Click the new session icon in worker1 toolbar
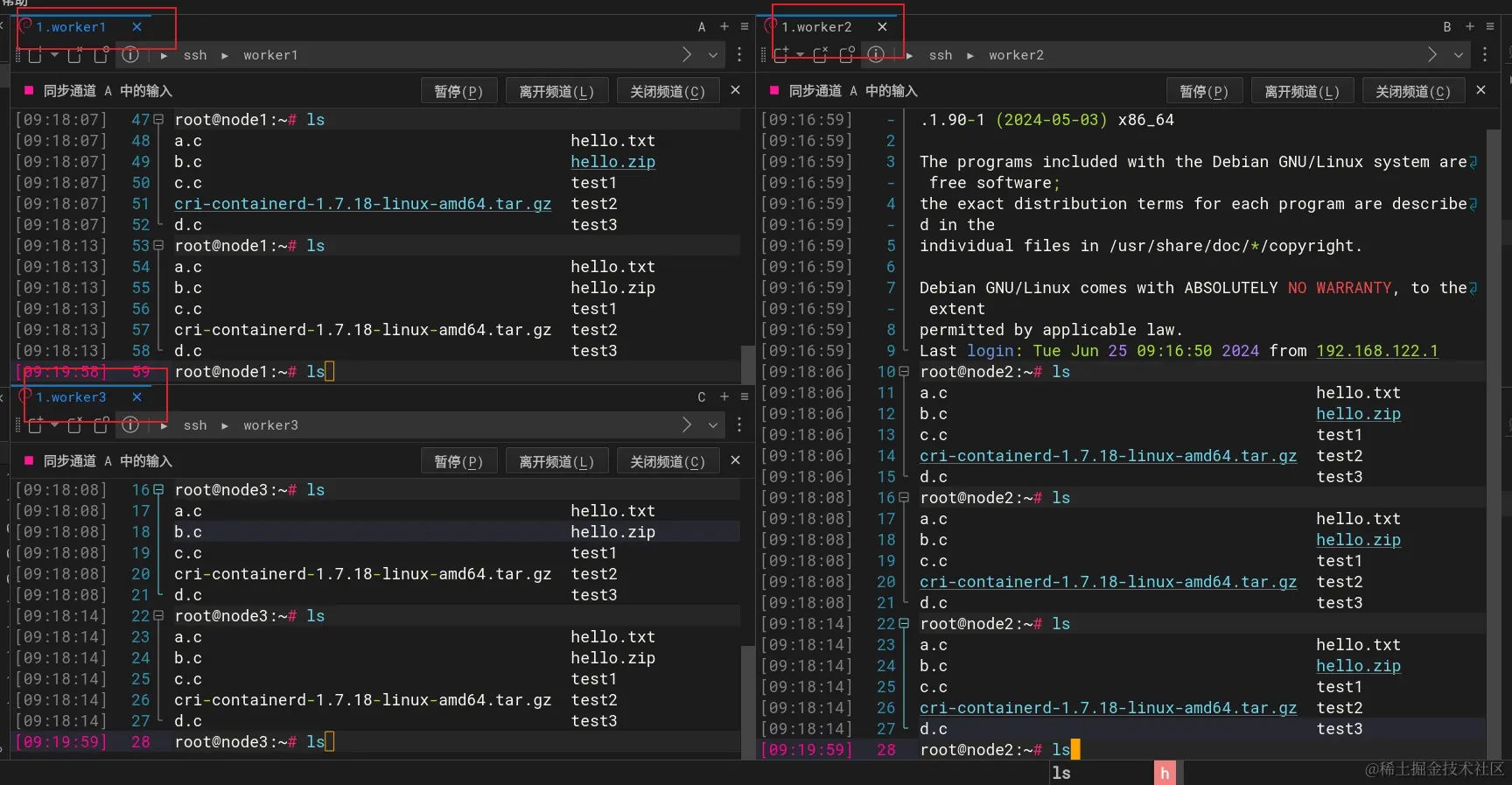The width and height of the screenshot is (1512, 785). tap(35, 55)
